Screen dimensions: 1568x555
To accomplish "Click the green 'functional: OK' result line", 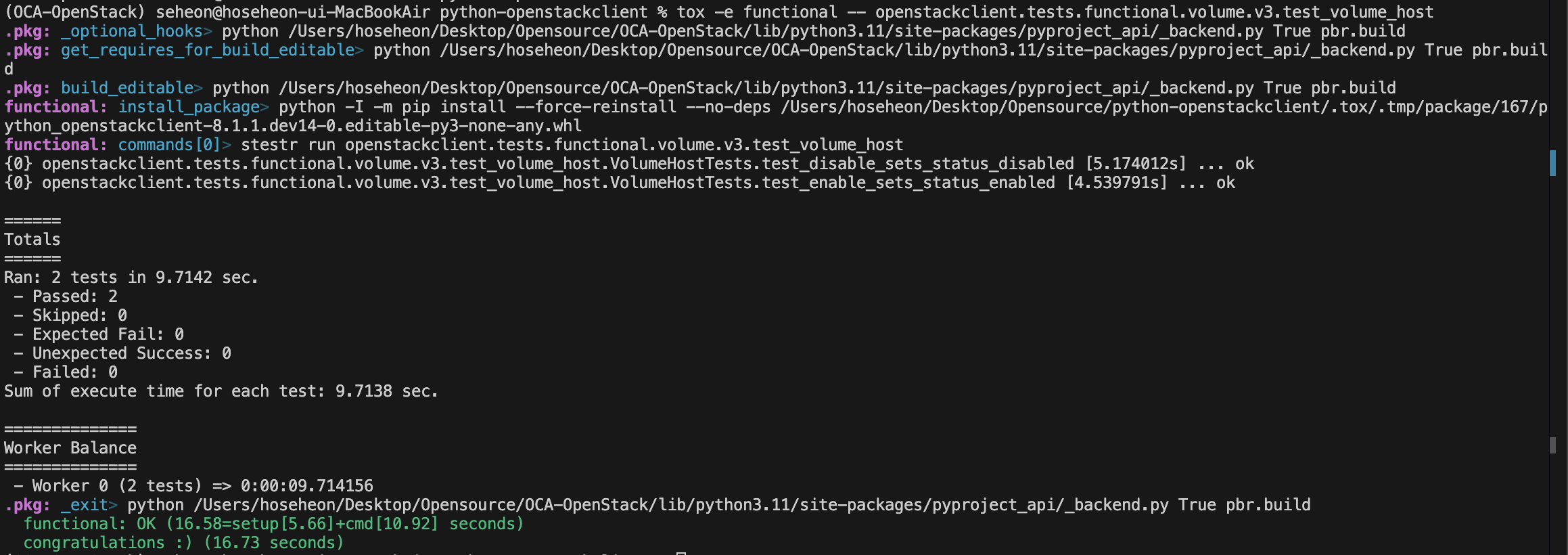I will pyautogui.click(x=273, y=524).
